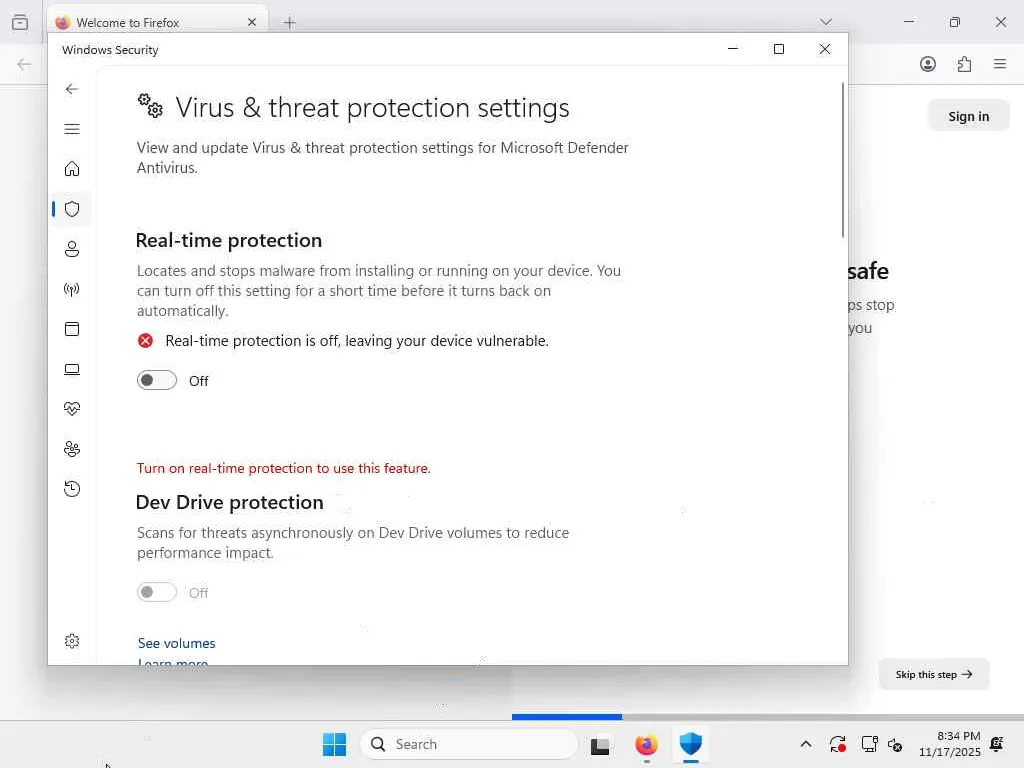Viewport: 1024px width, 768px height.
Task: Open Firefox View icon at top-left
Action: [x=20, y=22]
